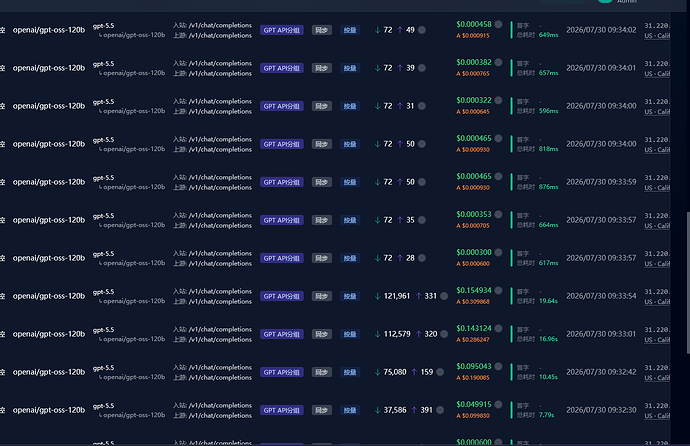This screenshot has height=446, width=690.
Task: Click the orange A $0.190085 cost
Action: tap(473, 377)
